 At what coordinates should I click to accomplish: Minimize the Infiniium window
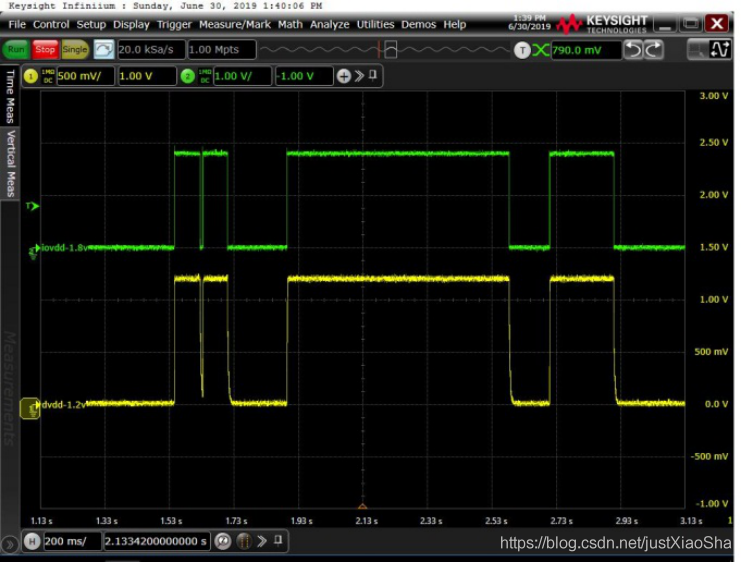pos(665,24)
